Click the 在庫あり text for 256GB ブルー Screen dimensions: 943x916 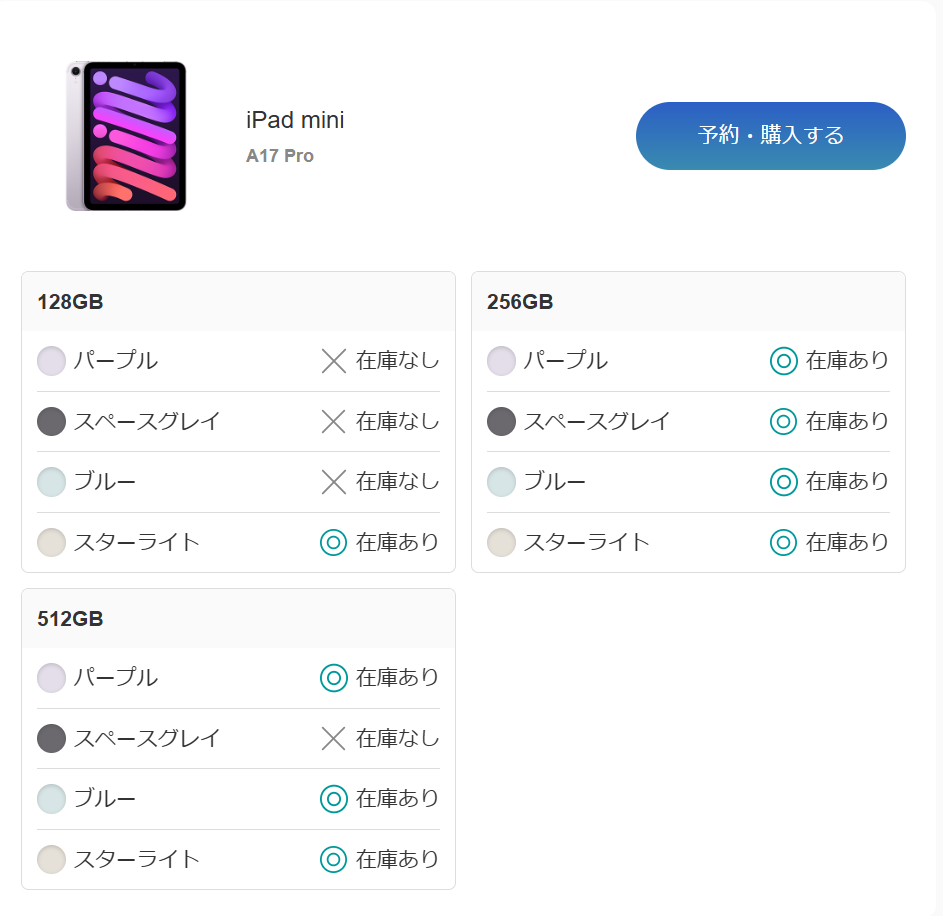[847, 482]
